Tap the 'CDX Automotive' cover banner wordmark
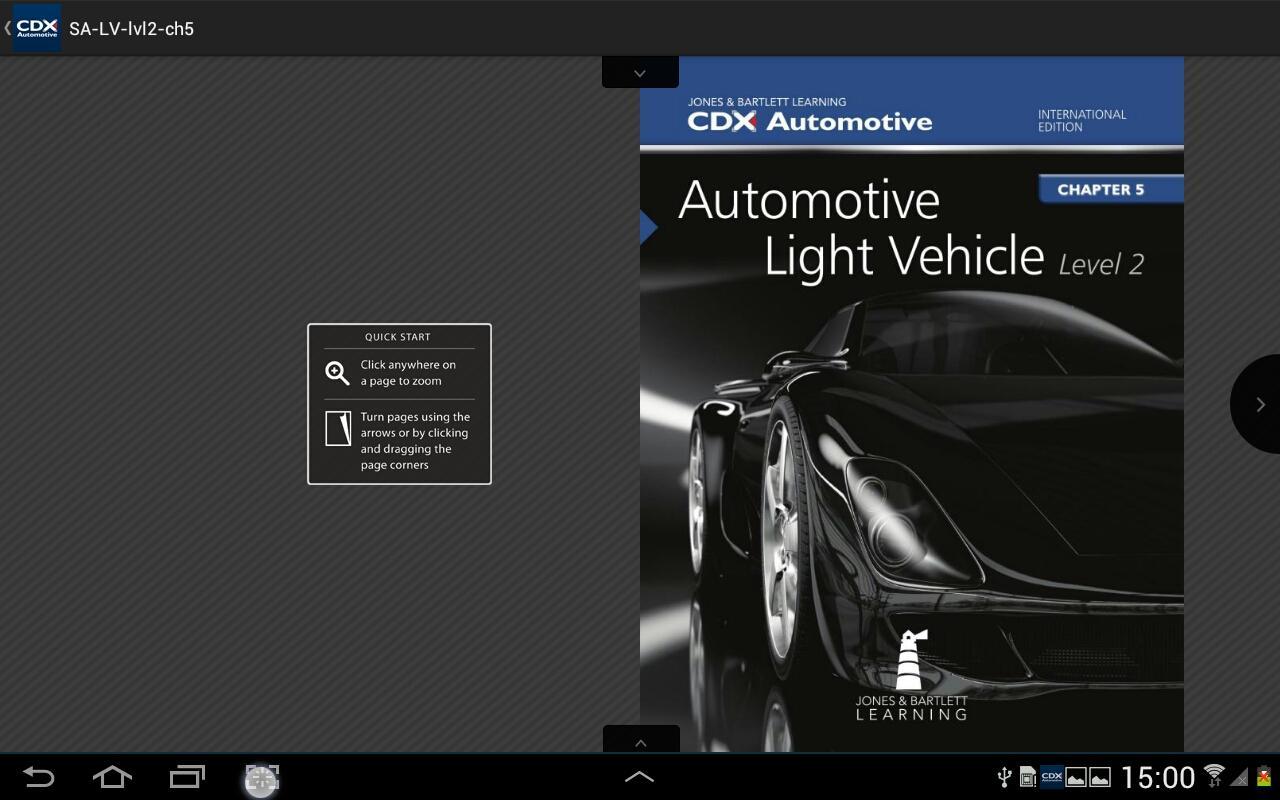This screenshot has height=800, width=1280. pyautogui.click(x=810, y=122)
